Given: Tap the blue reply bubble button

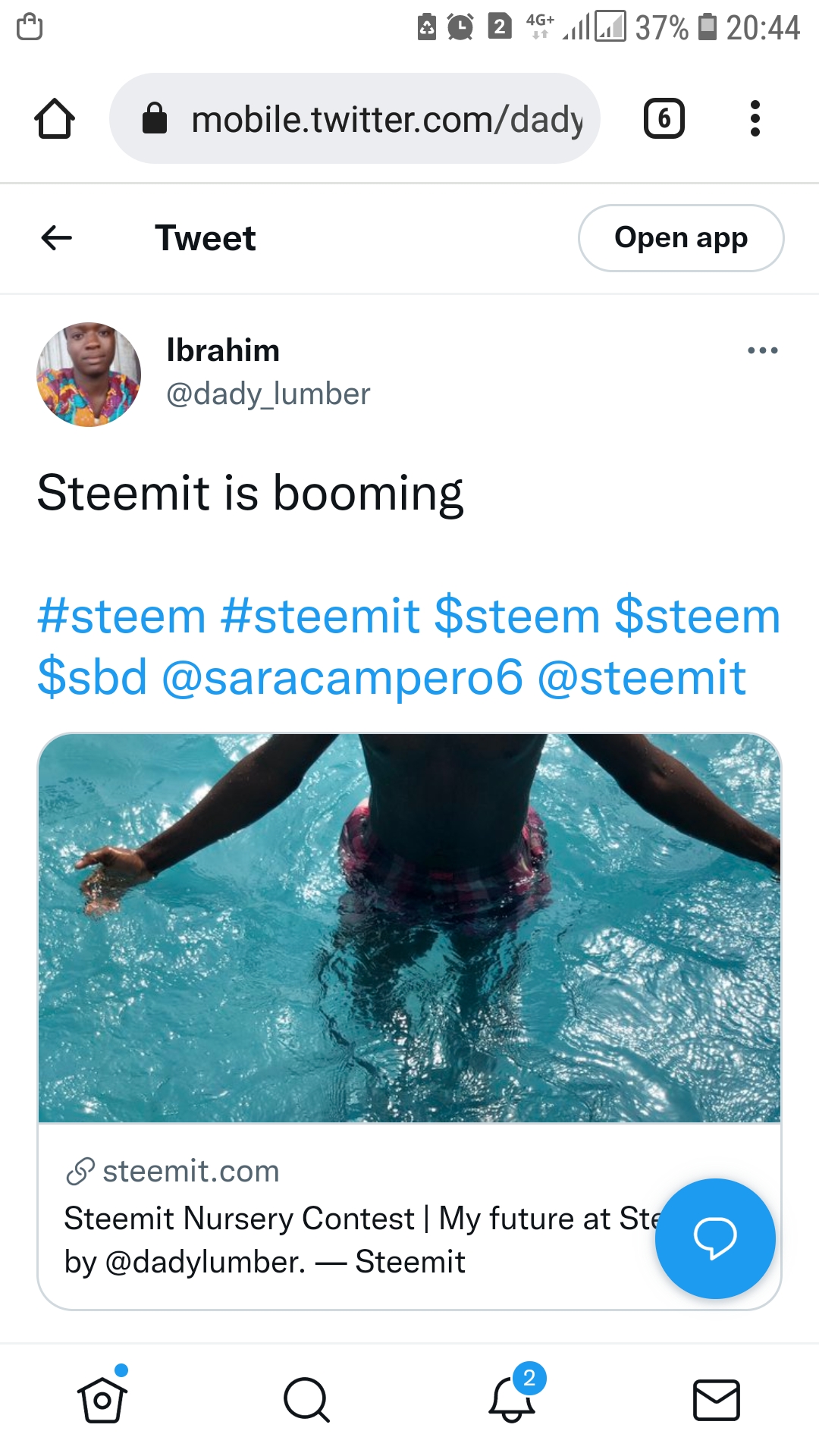Looking at the screenshot, I should (x=715, y=1238).
